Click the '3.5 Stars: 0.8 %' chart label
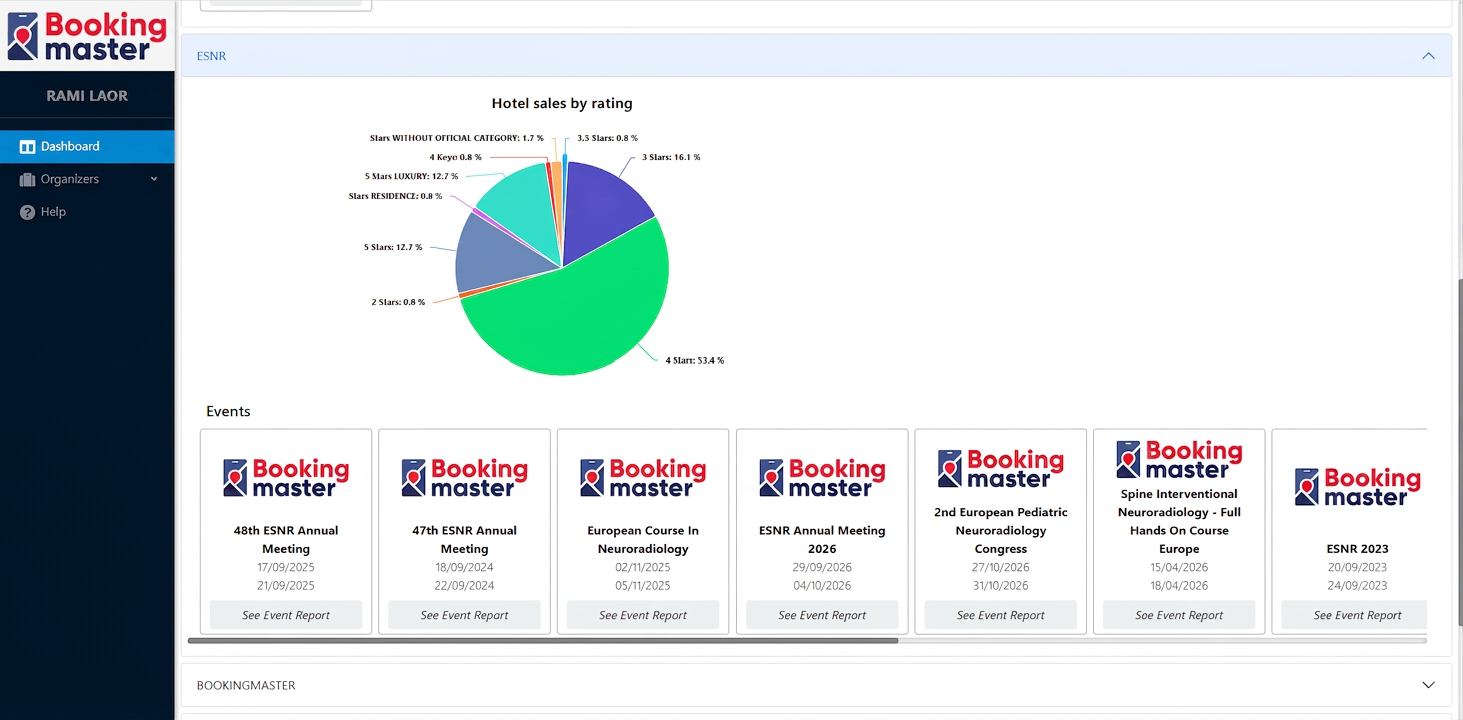The image size is (1463, 720). [607, 138]
